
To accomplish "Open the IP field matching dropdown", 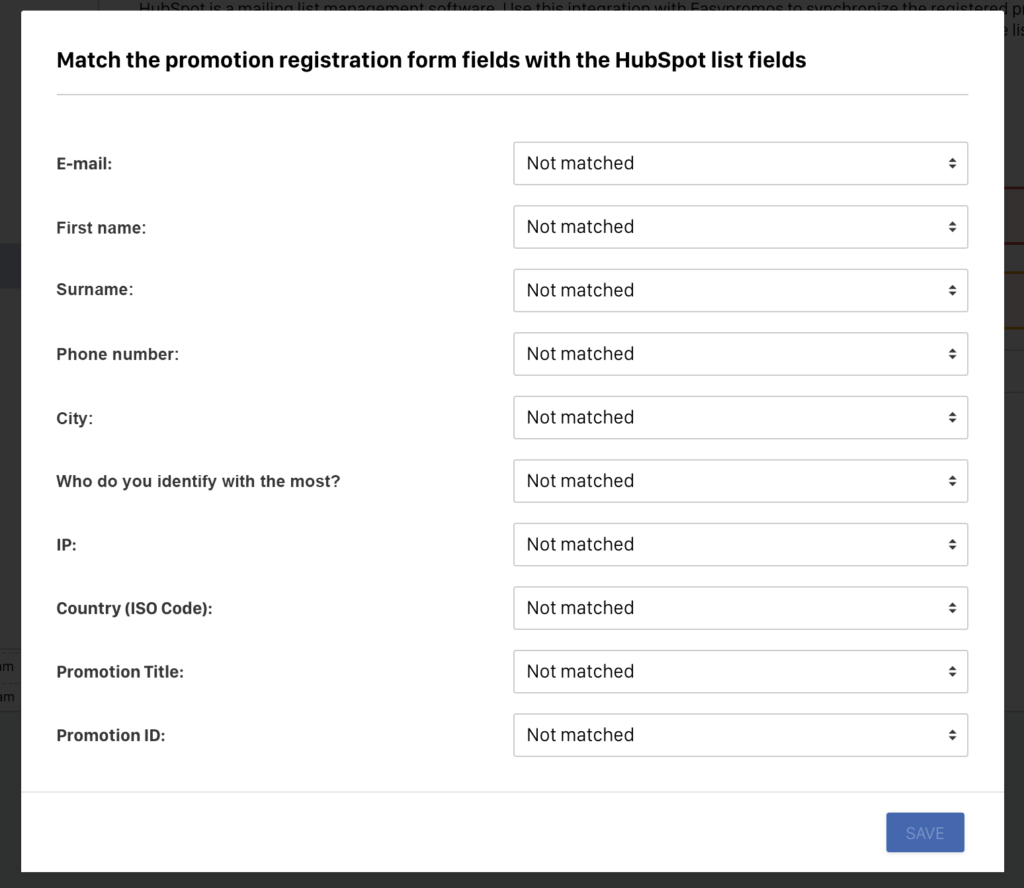I will click(740, 544).
